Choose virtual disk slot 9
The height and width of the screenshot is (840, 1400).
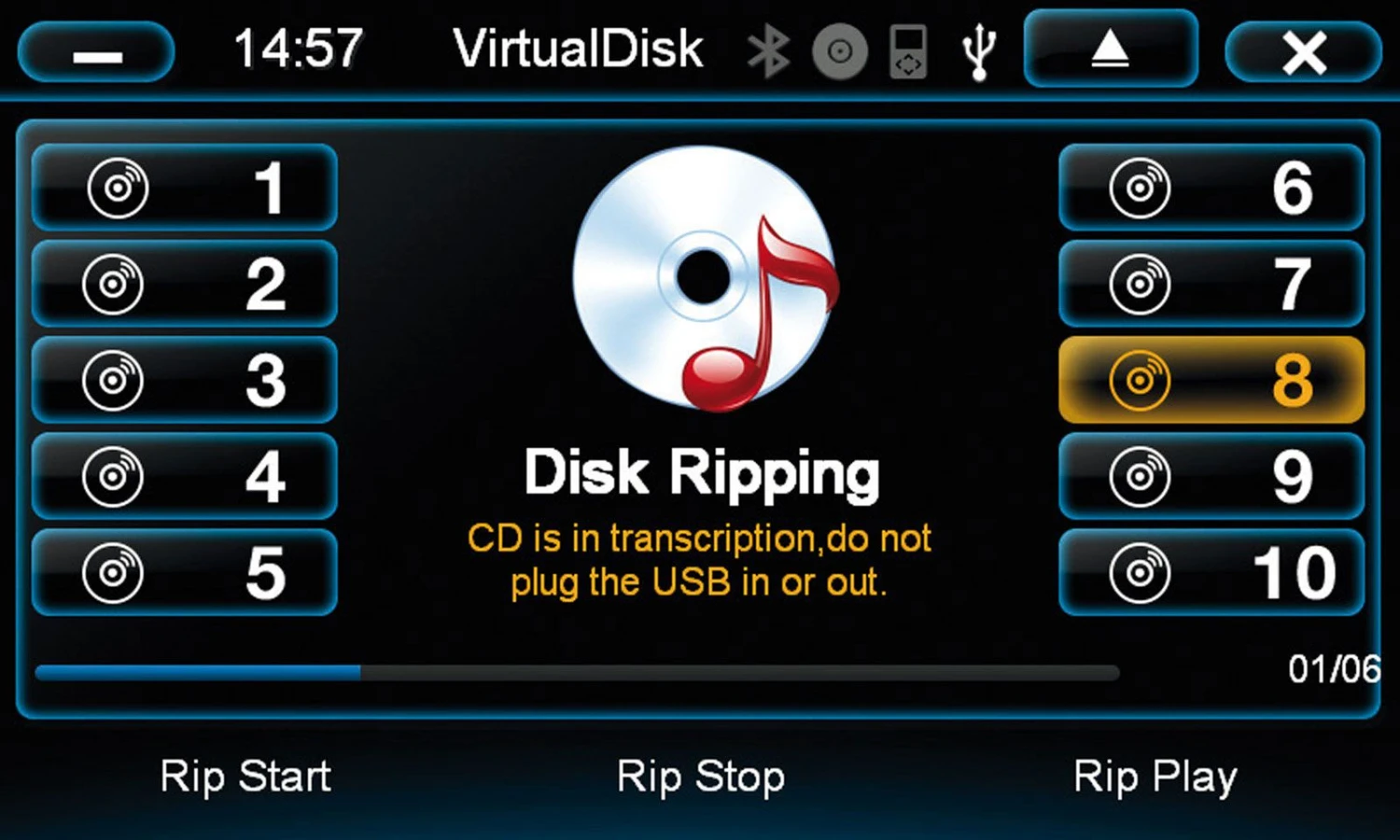point(1211,477)
